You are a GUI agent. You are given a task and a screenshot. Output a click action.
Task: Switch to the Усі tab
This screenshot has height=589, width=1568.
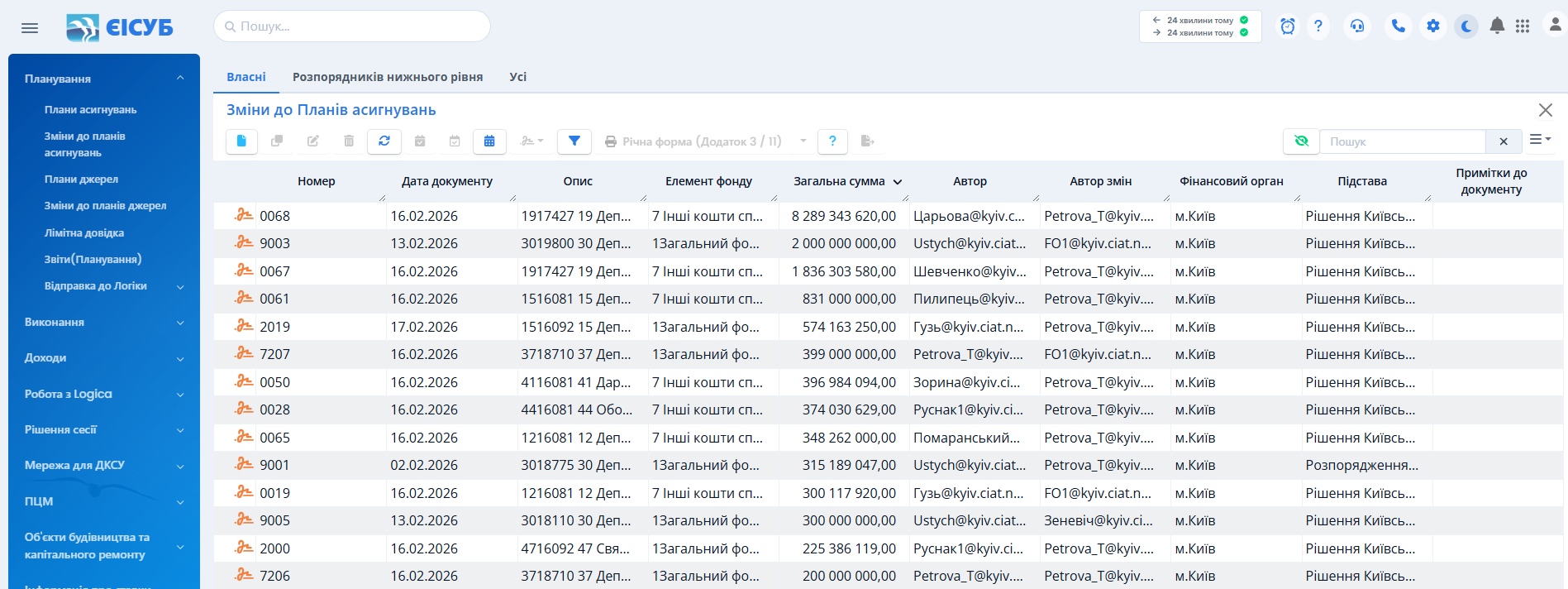(518, 77)
